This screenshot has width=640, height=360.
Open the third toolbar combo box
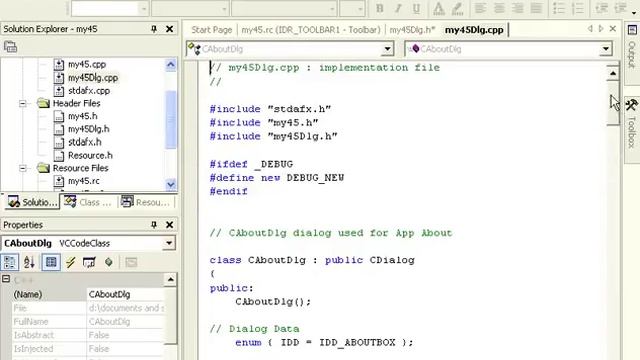point(332,9)
